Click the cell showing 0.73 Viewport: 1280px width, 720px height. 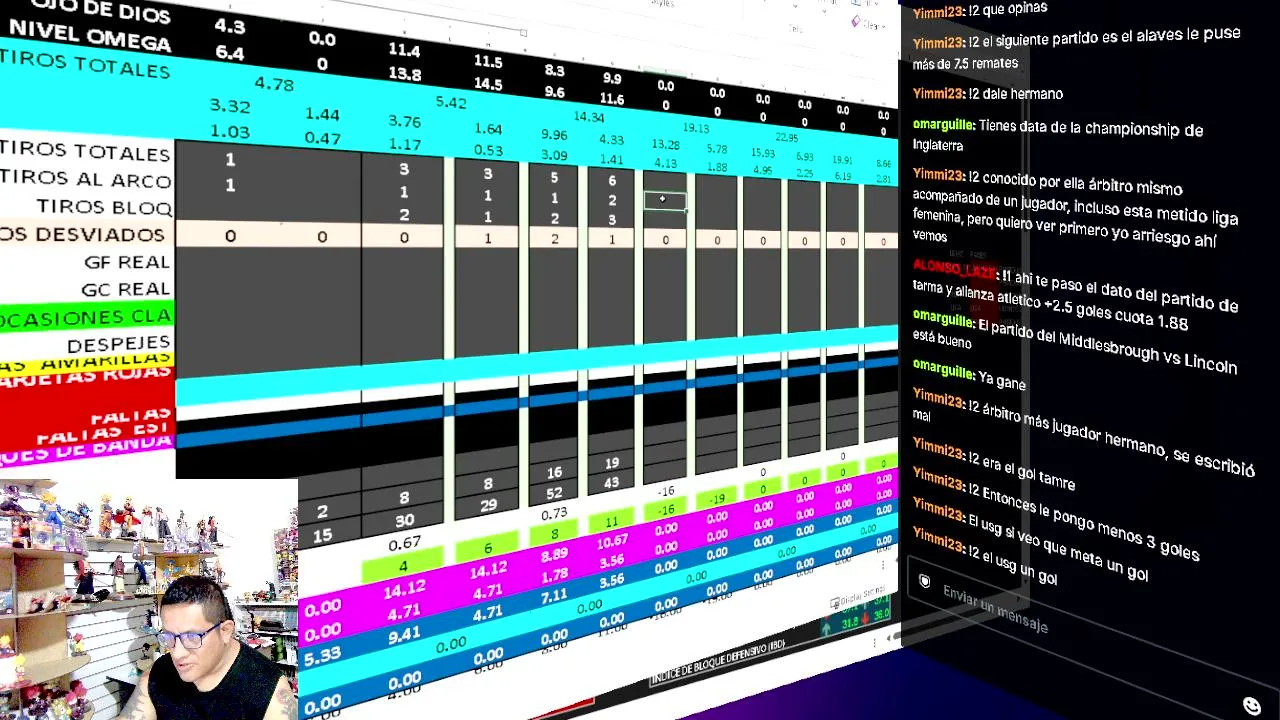554,514
